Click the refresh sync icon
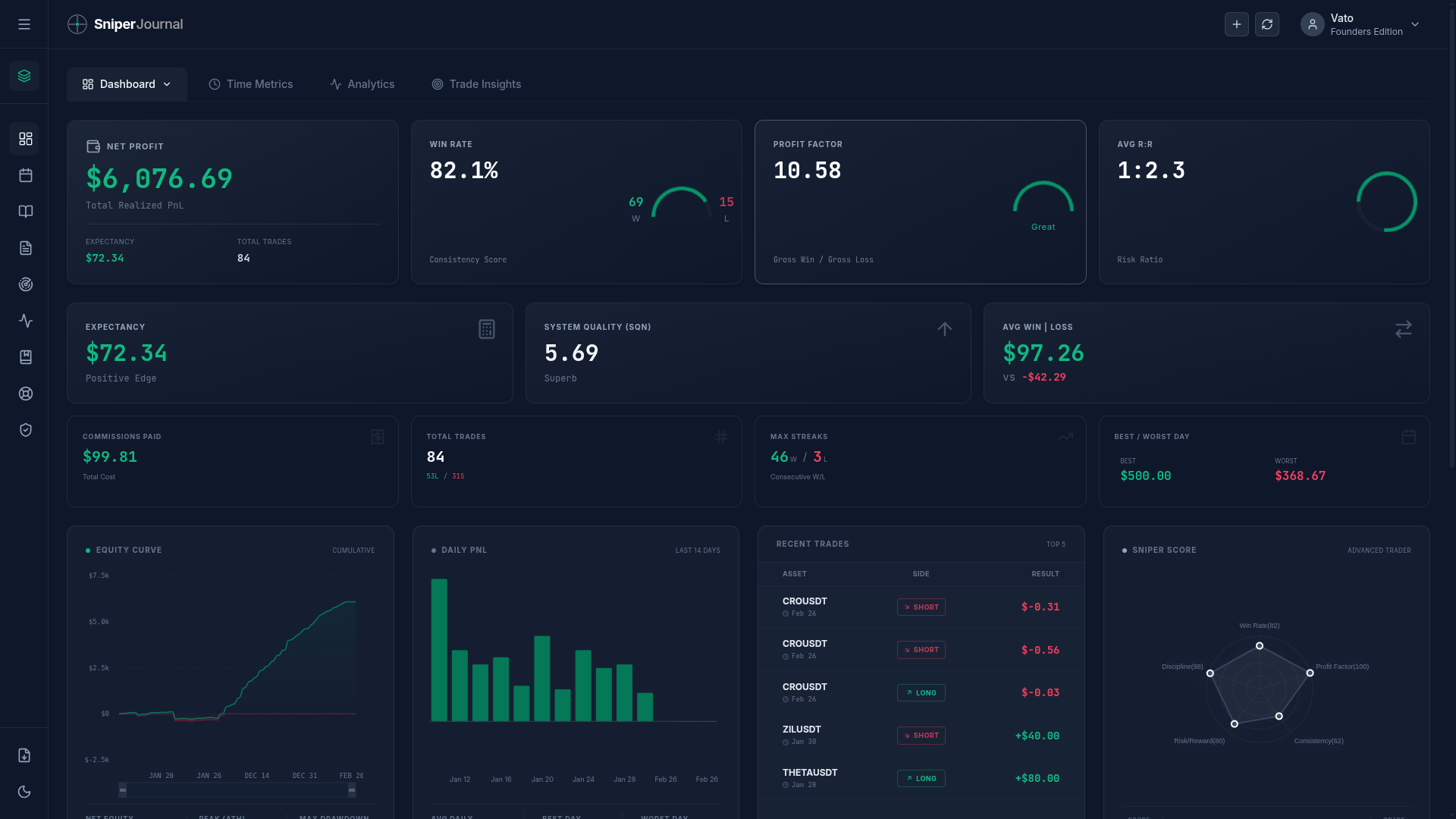This screenshot has width=1456, height=819. pos(1266,24)
